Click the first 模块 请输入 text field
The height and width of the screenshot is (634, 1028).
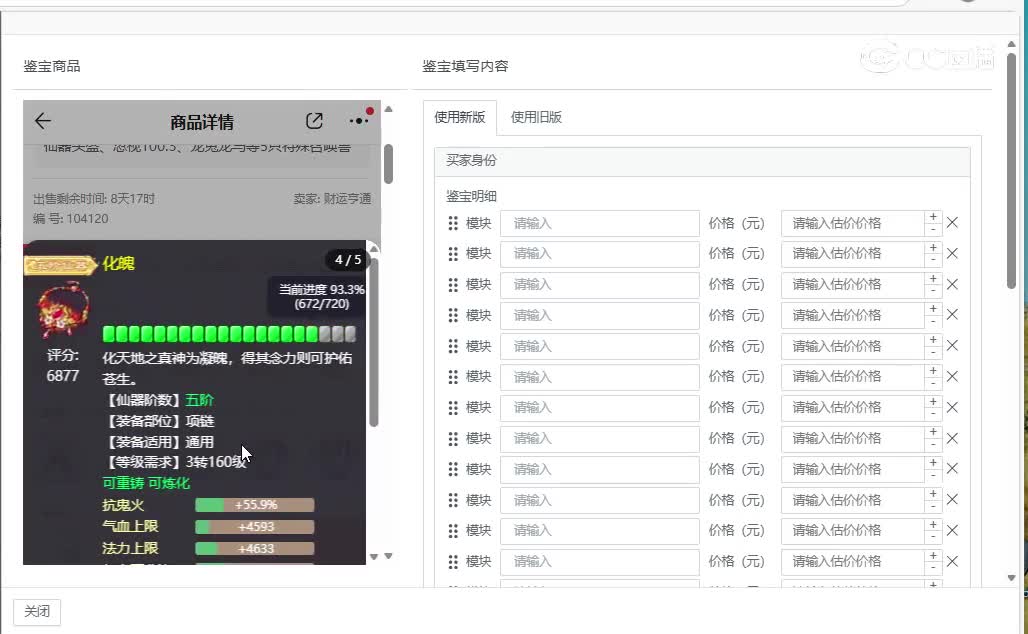599,223
